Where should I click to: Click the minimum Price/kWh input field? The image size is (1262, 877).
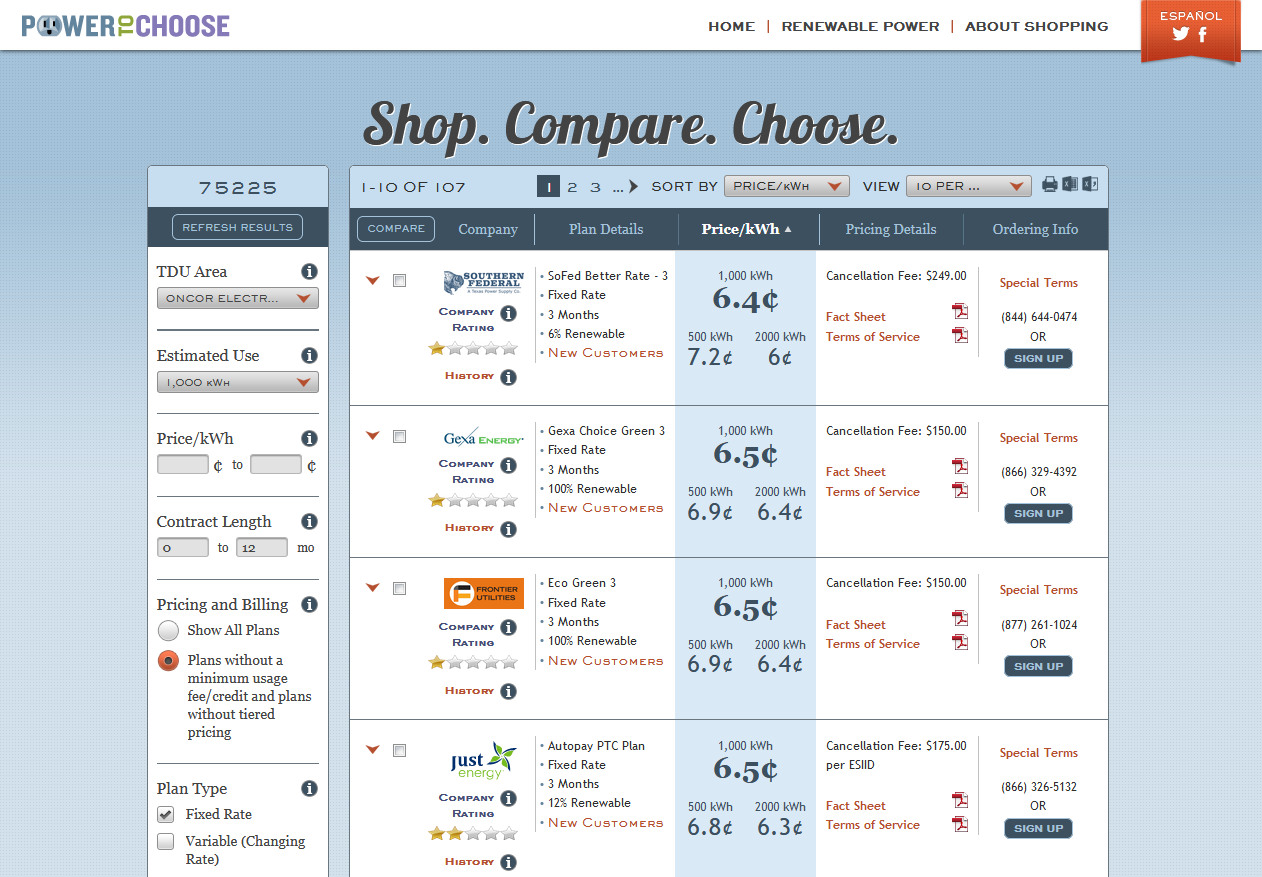tap(183, 465)
